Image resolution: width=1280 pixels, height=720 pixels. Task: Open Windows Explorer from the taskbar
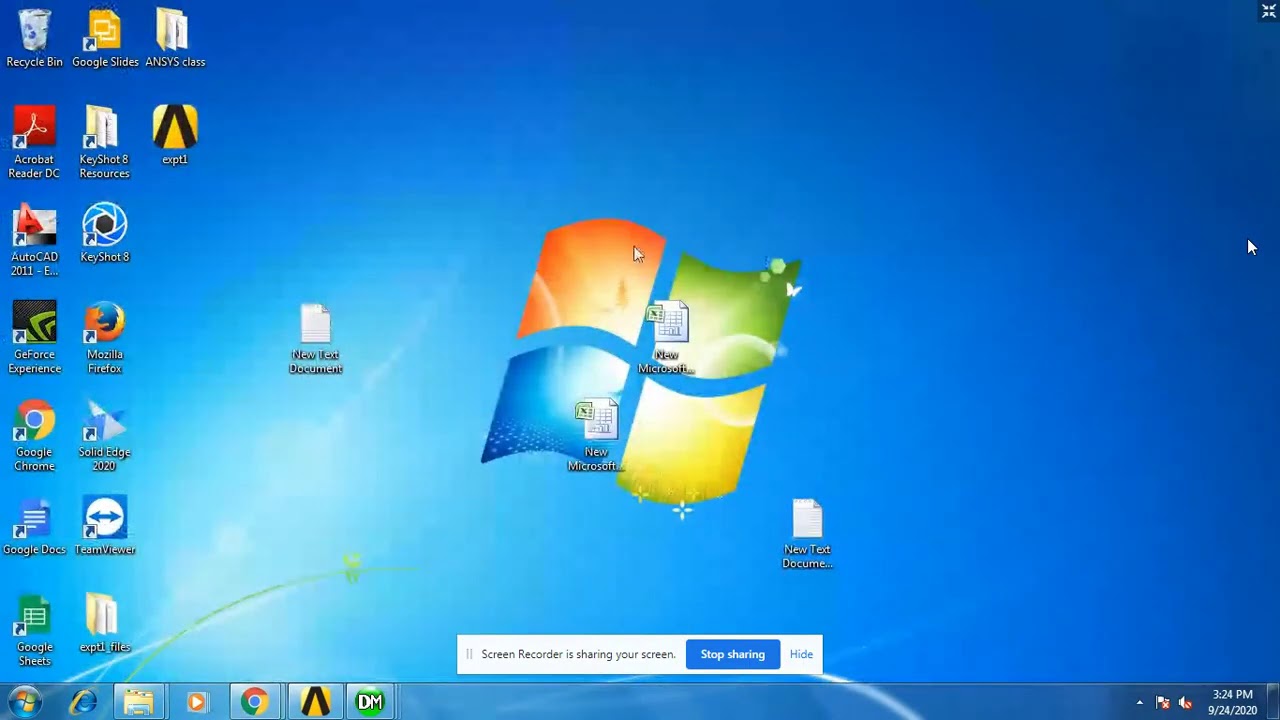pyautogui.click(x=139, y=702)
